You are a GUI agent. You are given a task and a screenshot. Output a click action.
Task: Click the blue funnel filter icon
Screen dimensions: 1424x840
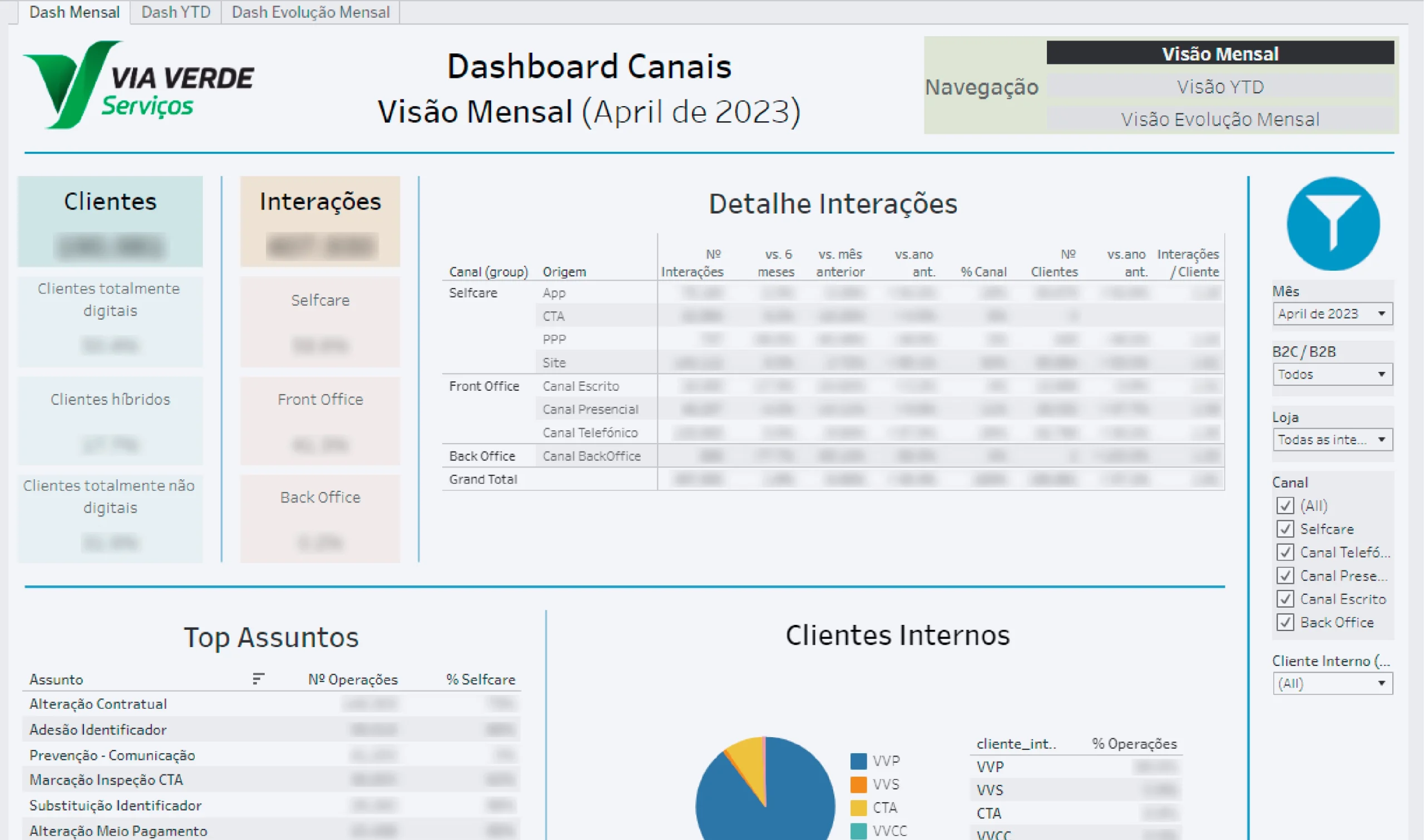pyautogui.click(x=1333, y=224)
